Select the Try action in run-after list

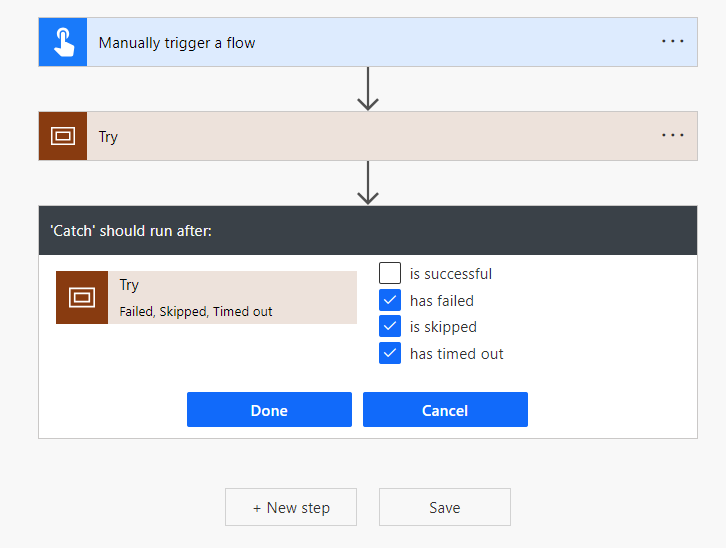[207, 297]
